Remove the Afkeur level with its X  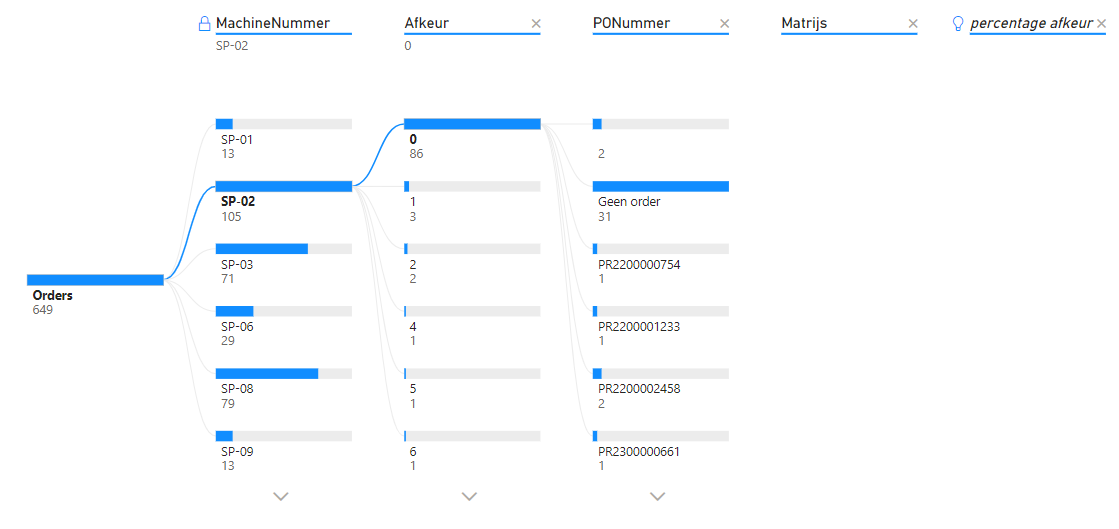tap(536, 24)
